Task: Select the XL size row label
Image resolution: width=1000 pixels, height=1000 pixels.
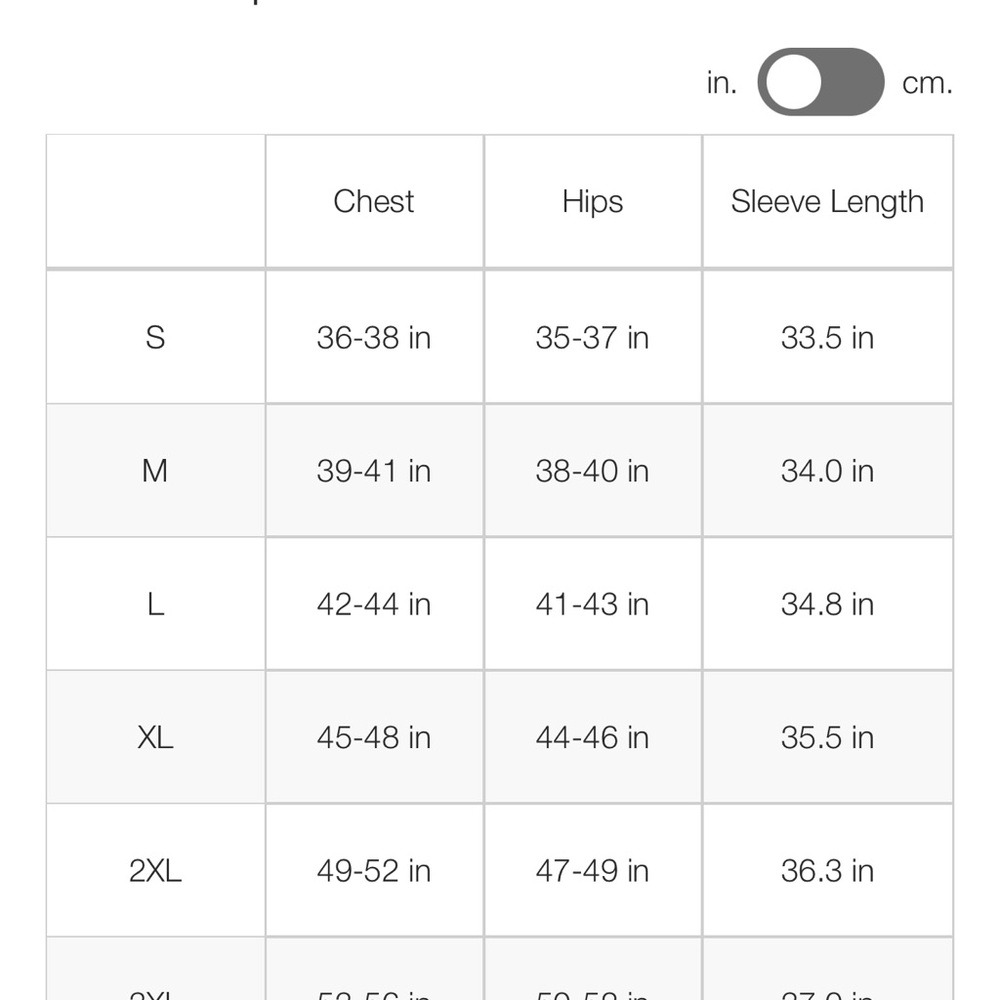Action: 155,737
